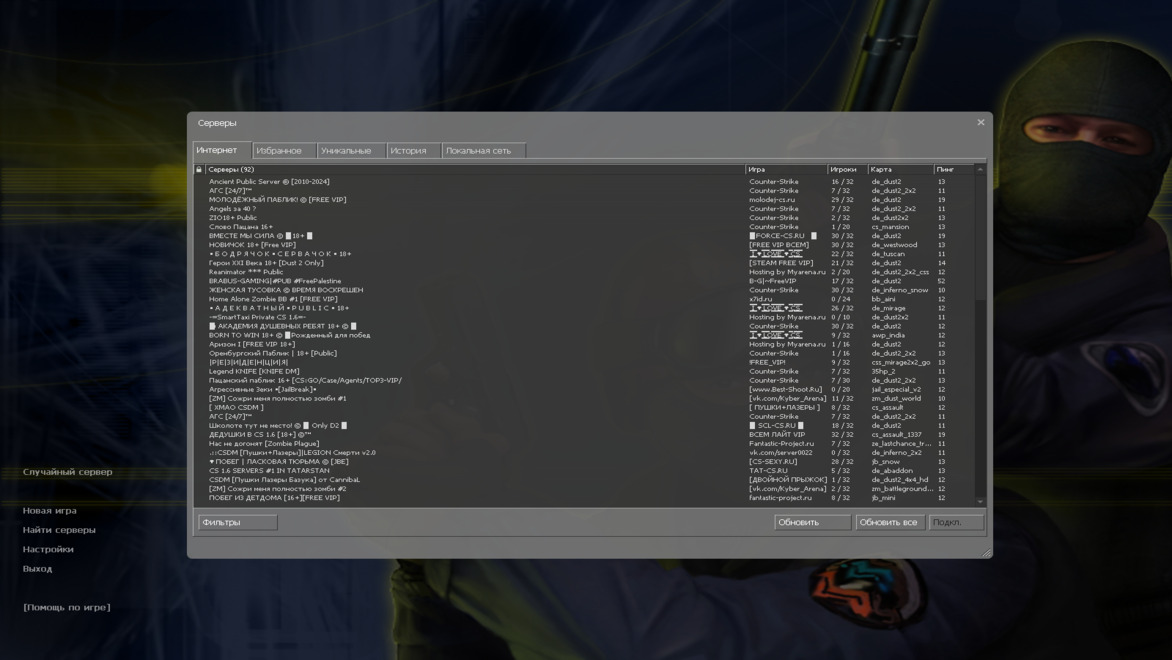The image size is (1172, 660).
Task: Click the scrollbar up arrow in server list
Action: pyautogui.click(x=980, y=170)
